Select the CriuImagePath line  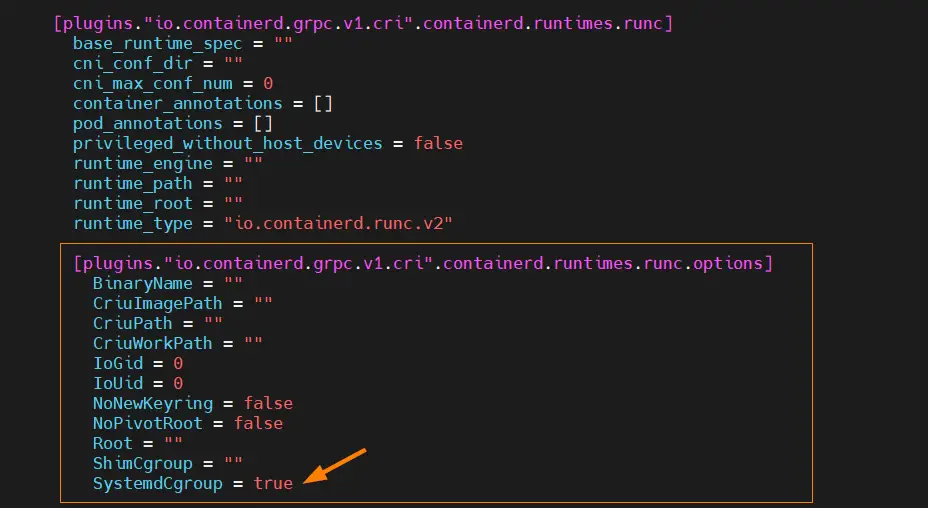point(183,304)
